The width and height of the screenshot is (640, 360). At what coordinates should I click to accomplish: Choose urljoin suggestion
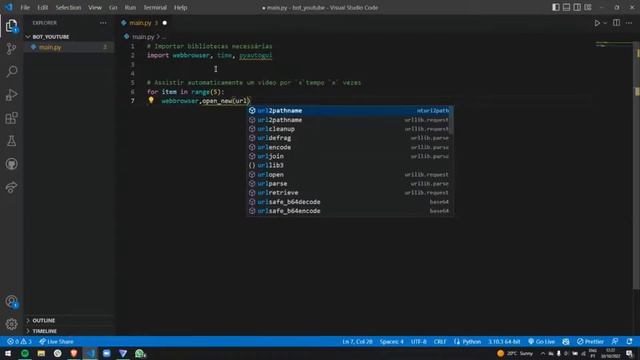pyautogui.click(x=349, y=156)
